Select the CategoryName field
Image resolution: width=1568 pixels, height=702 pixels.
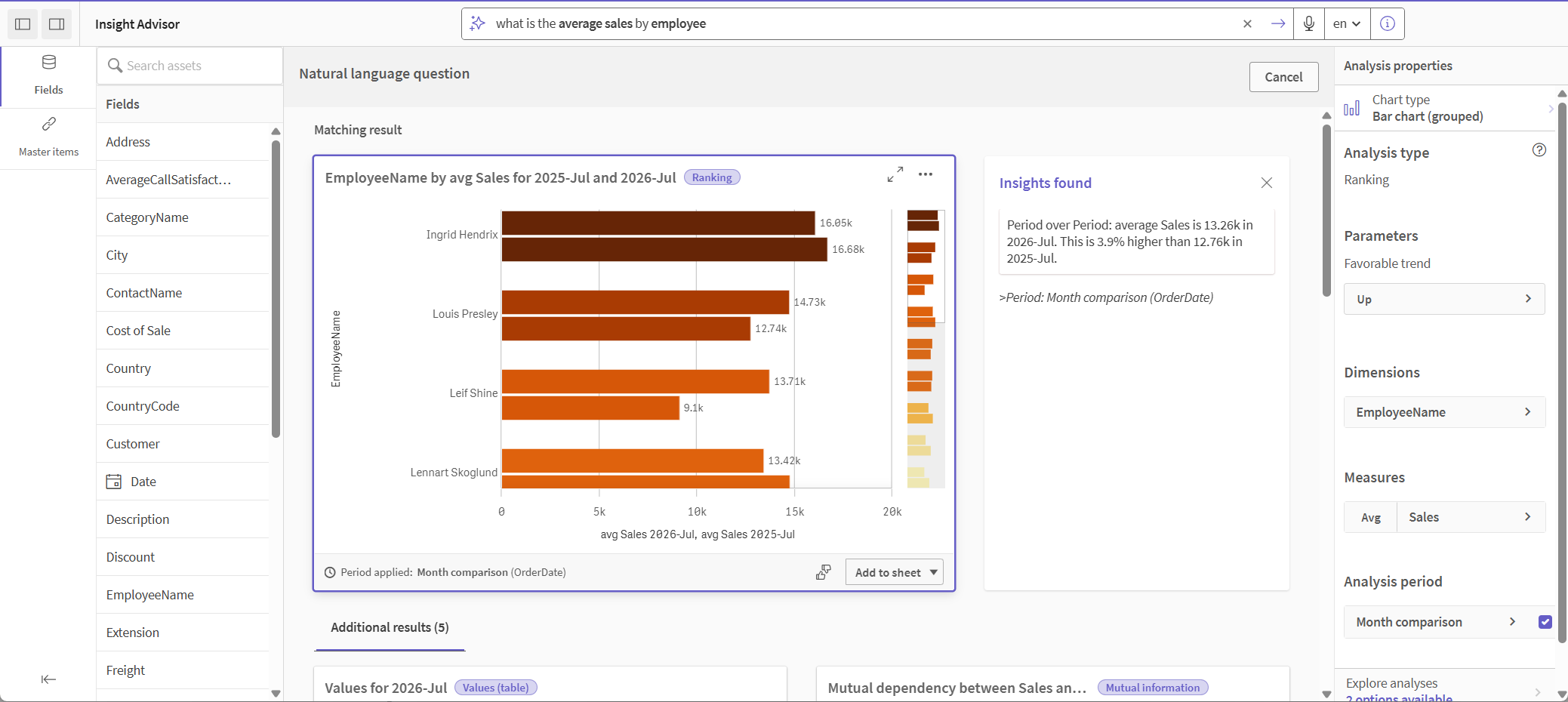tap(183, 217)
